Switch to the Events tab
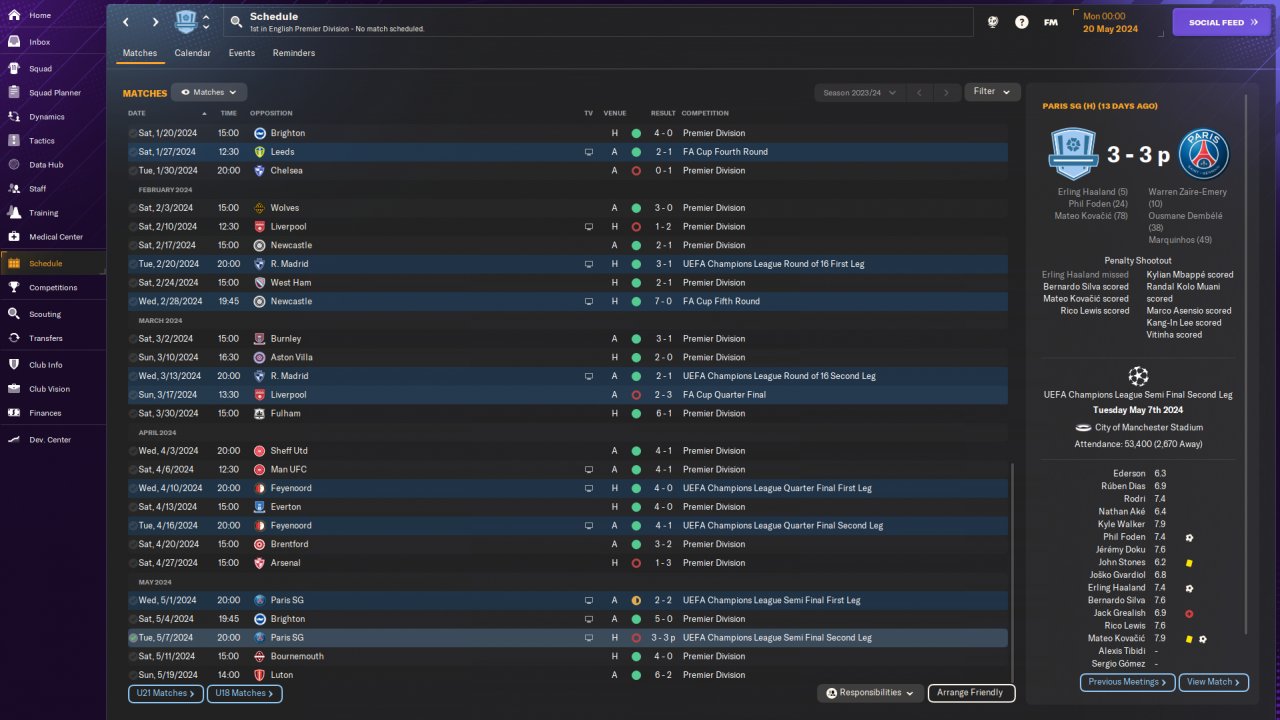Screen dimensions: 1280x720 (241, 53)
